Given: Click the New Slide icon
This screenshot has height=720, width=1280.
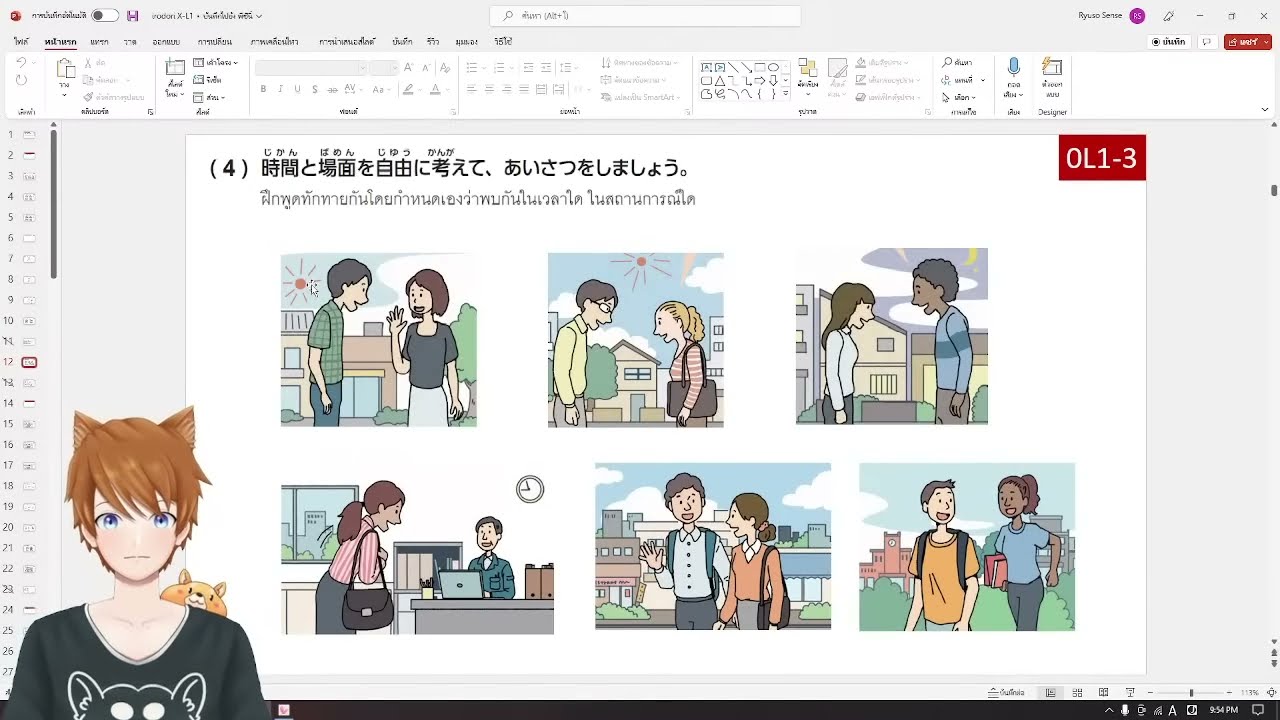Looking at the screenshot, I should [x=175, y=69].
